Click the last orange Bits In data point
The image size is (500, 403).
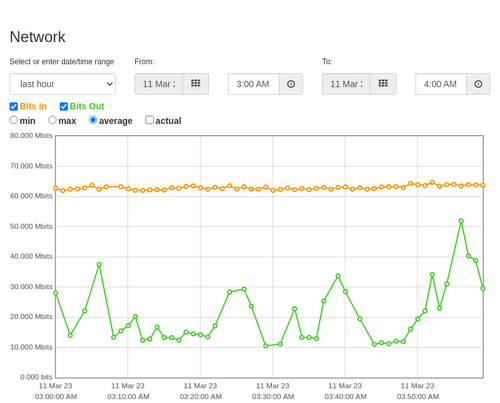point(483,185)
